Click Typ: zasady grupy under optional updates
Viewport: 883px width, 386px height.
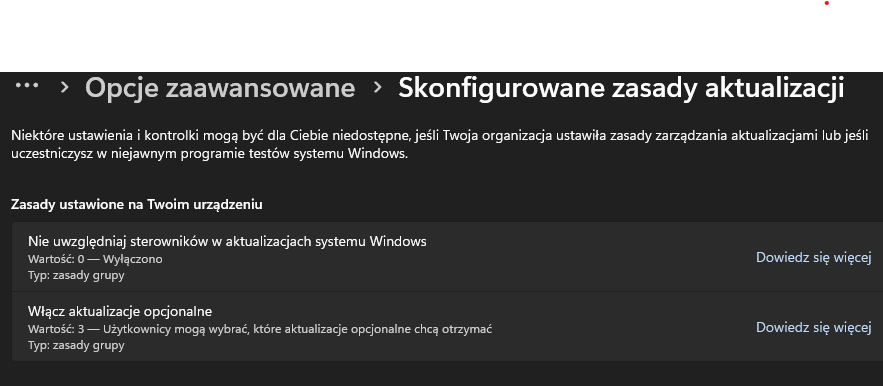coord(76,345)
